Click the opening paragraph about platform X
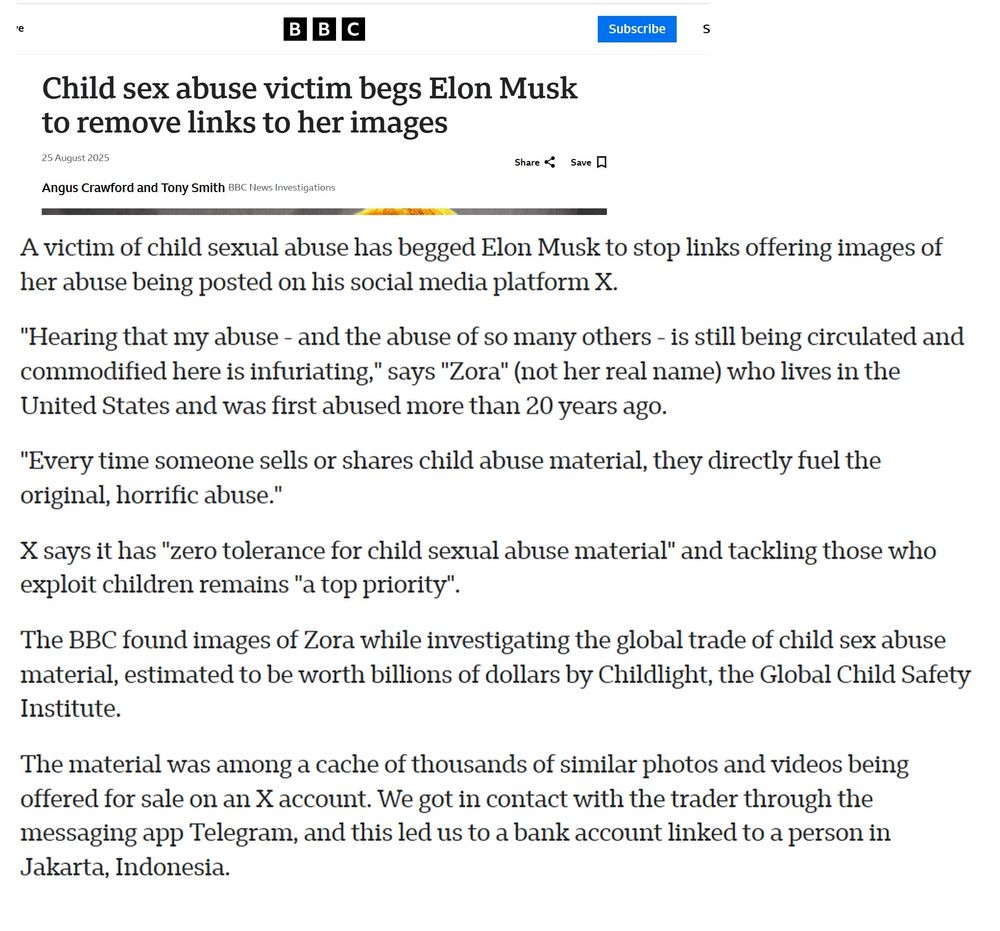The width and height of the screenshot is (1000, 931). click(481, 265)
